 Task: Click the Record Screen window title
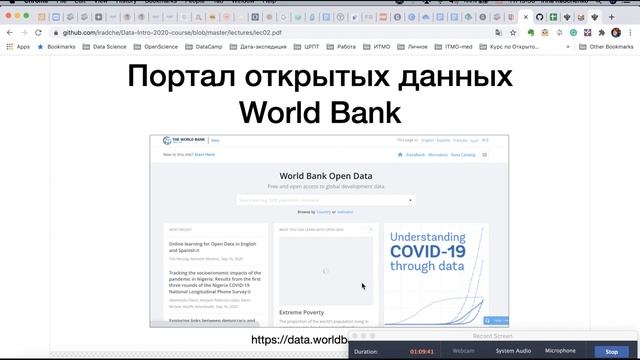point(492,336)
